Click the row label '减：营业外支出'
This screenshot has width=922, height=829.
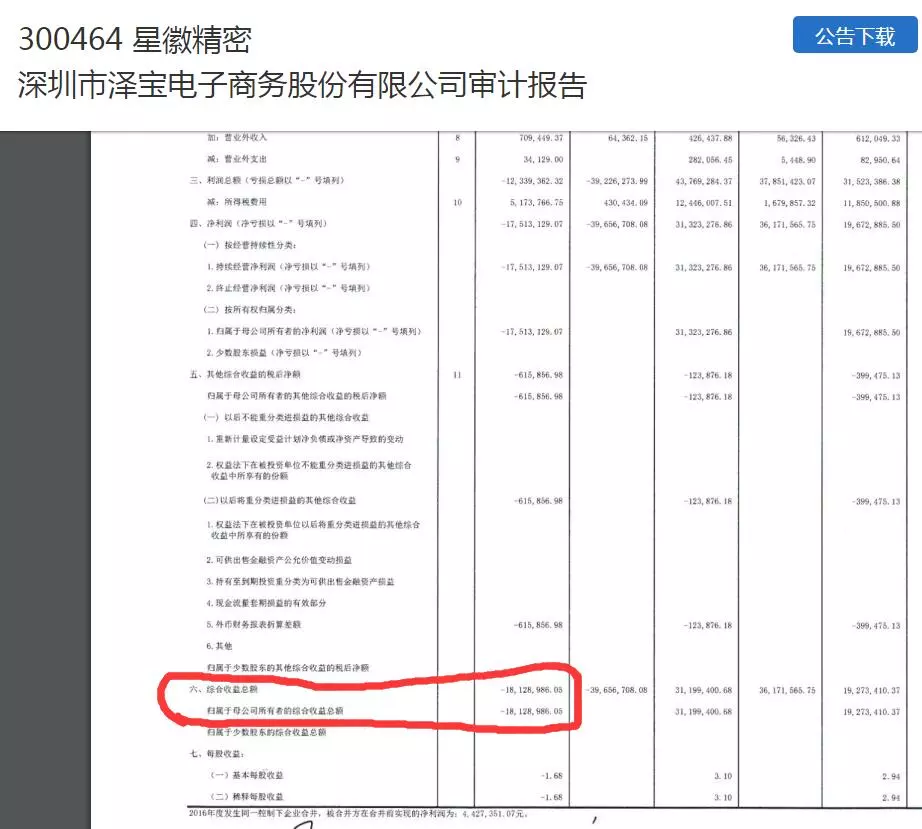coord(237,159)
